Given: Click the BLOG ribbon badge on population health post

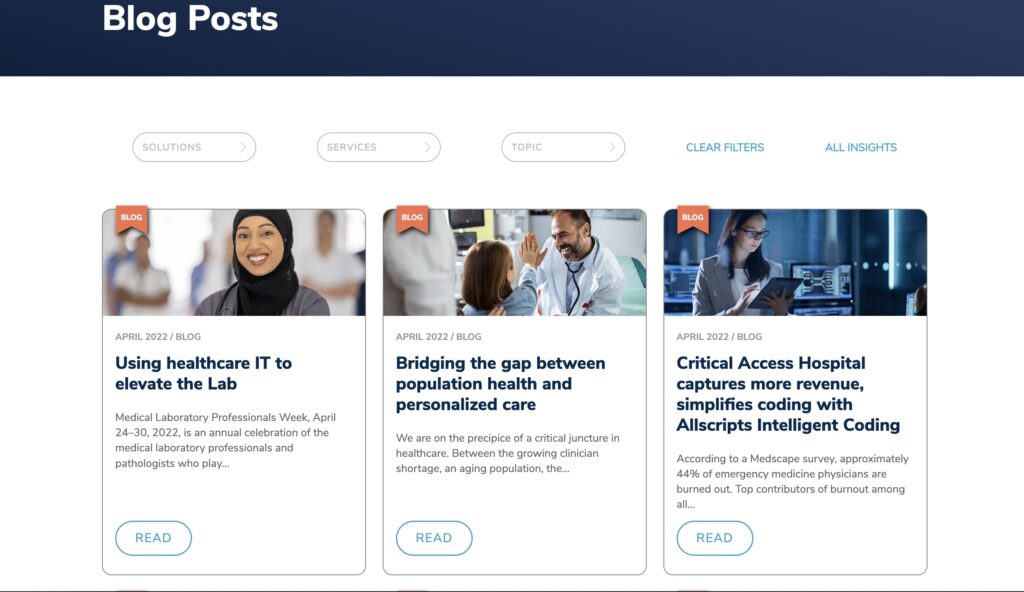Looking at the screenshot, I should (x=412, y=219).
